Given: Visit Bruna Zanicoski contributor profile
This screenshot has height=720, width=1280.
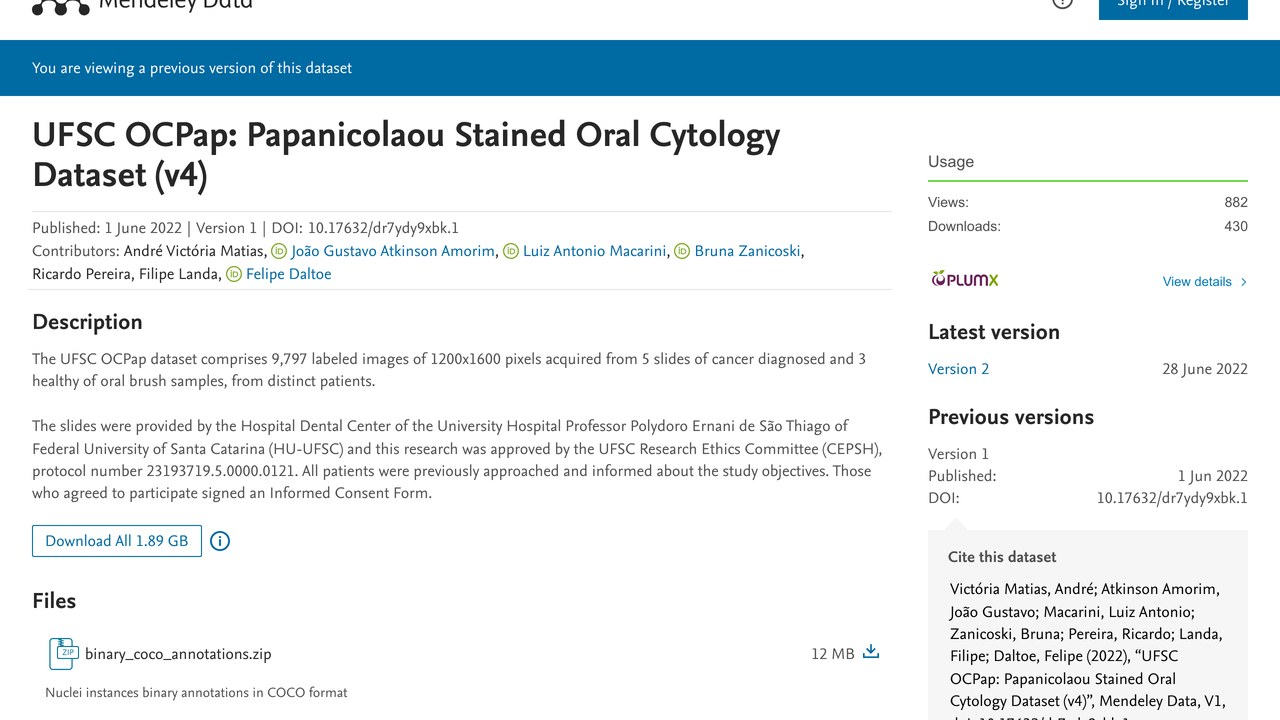Looking at the screenshot, I should pyautogui.click(x=747, y=251).
